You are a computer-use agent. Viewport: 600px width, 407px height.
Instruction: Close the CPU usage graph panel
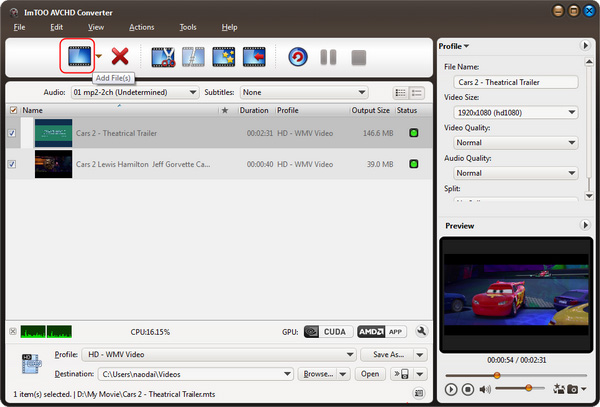point(13,331)
